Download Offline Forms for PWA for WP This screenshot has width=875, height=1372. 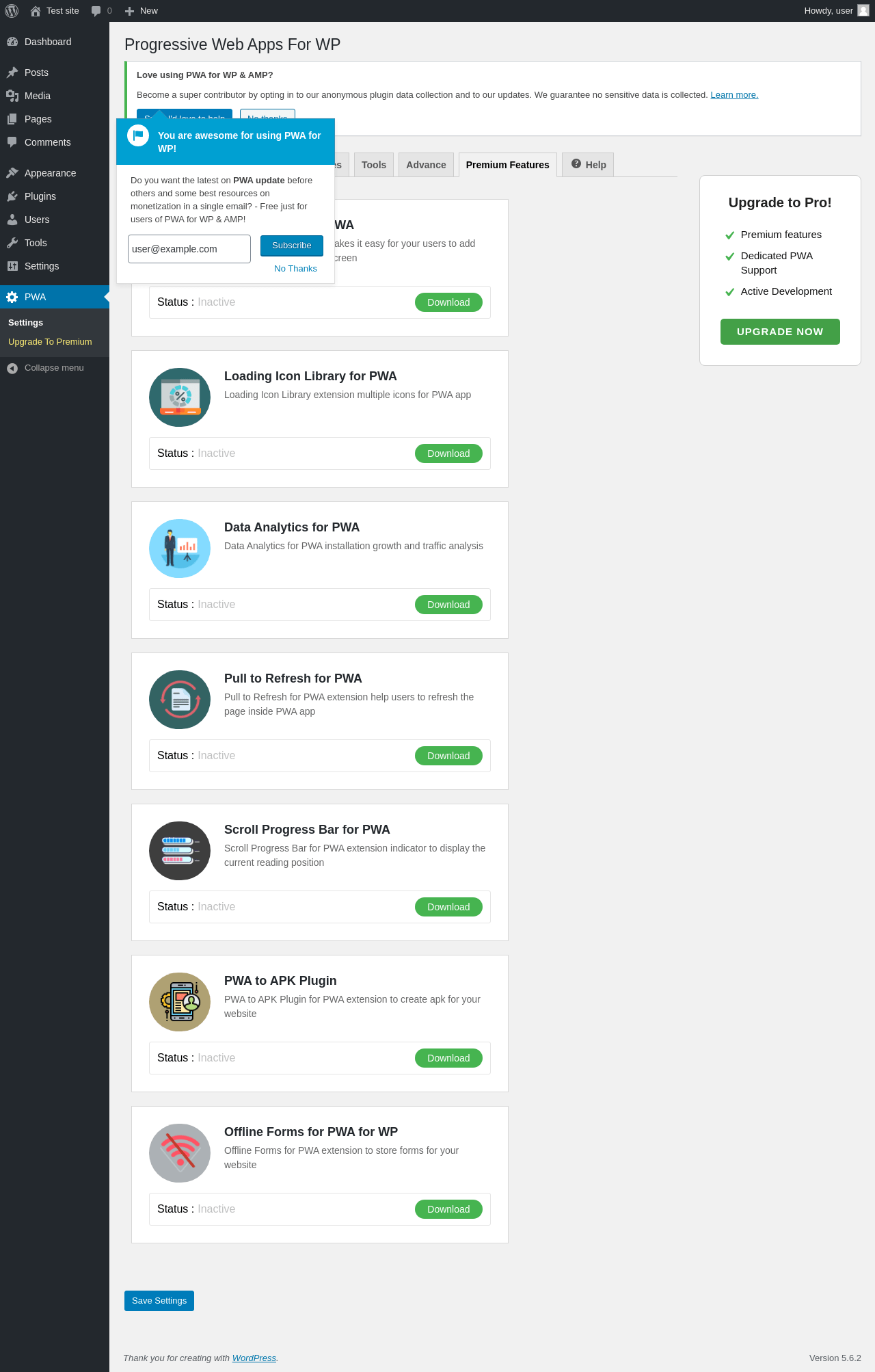click(448, 1209)
